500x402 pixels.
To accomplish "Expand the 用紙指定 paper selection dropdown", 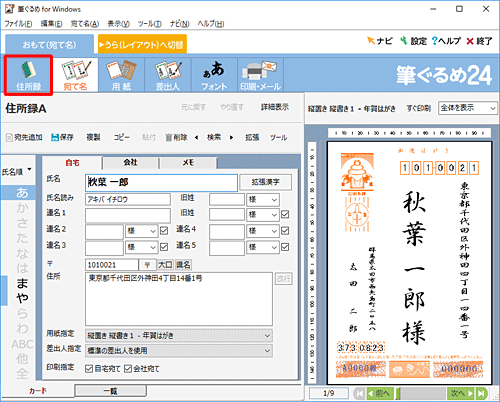I will pyautogui.click(x=179, y=336).
